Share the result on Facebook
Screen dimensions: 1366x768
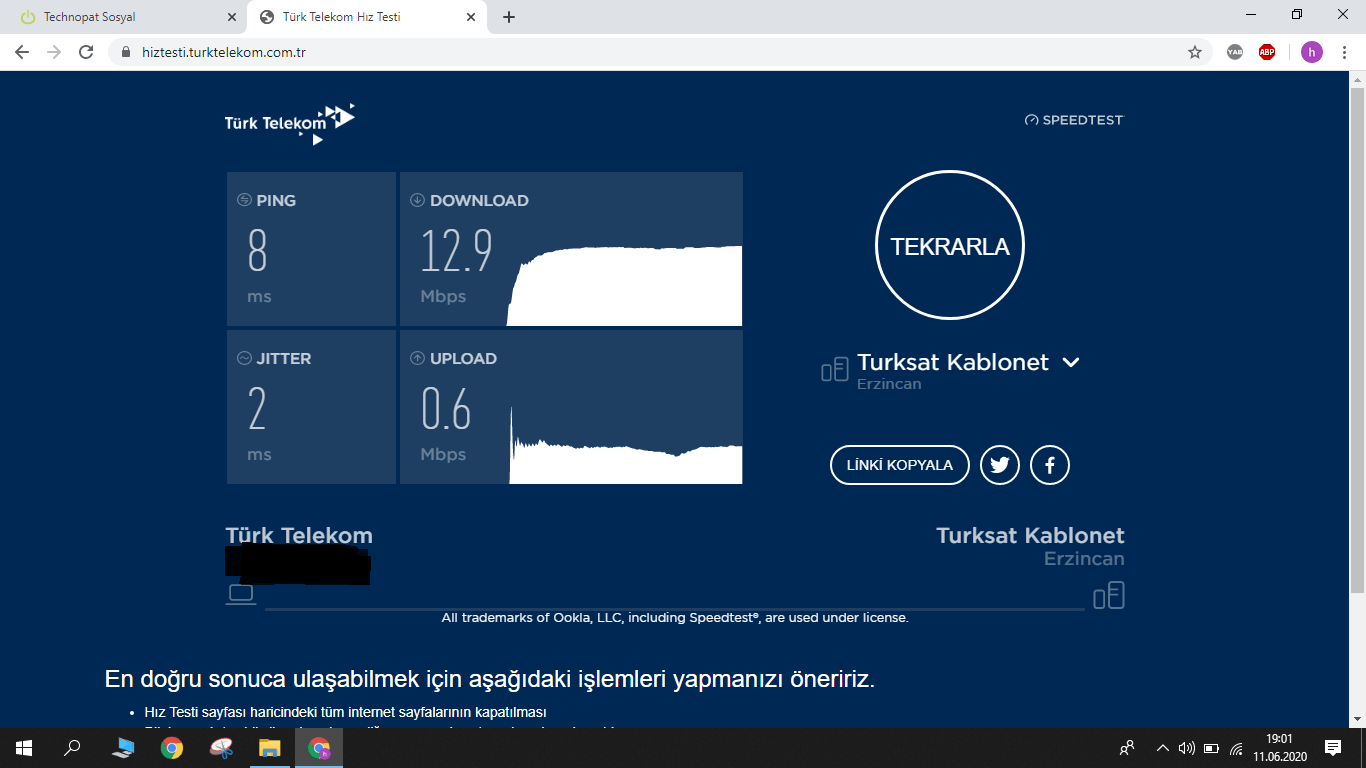pos(1050,465)
